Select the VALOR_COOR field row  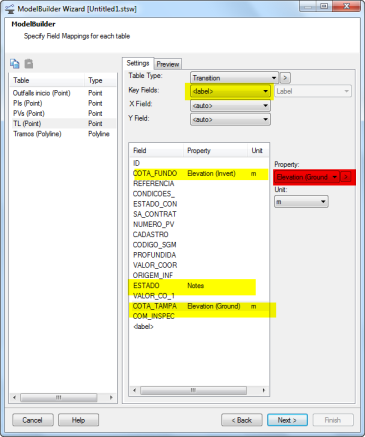(199, 265)
